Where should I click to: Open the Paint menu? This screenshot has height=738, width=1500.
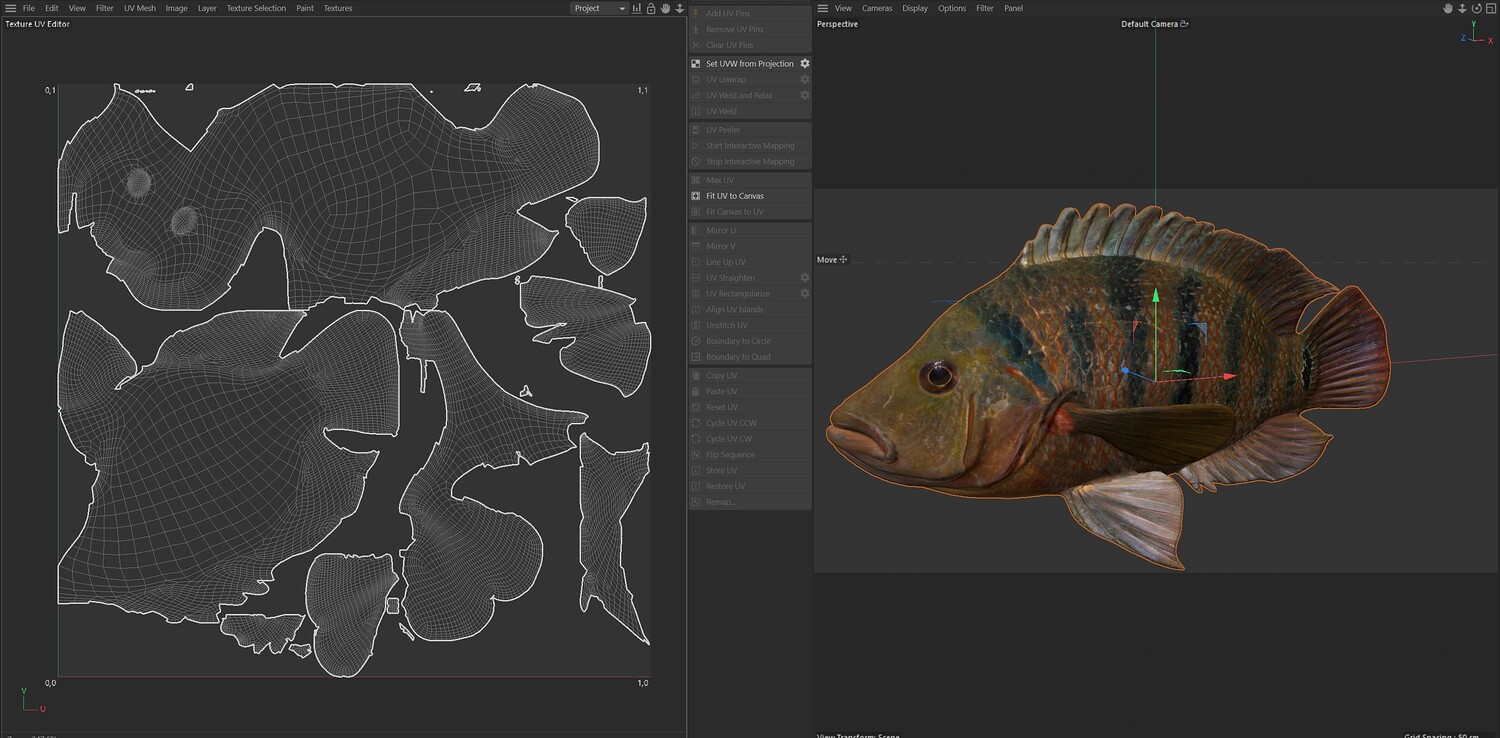click(305, 8)
